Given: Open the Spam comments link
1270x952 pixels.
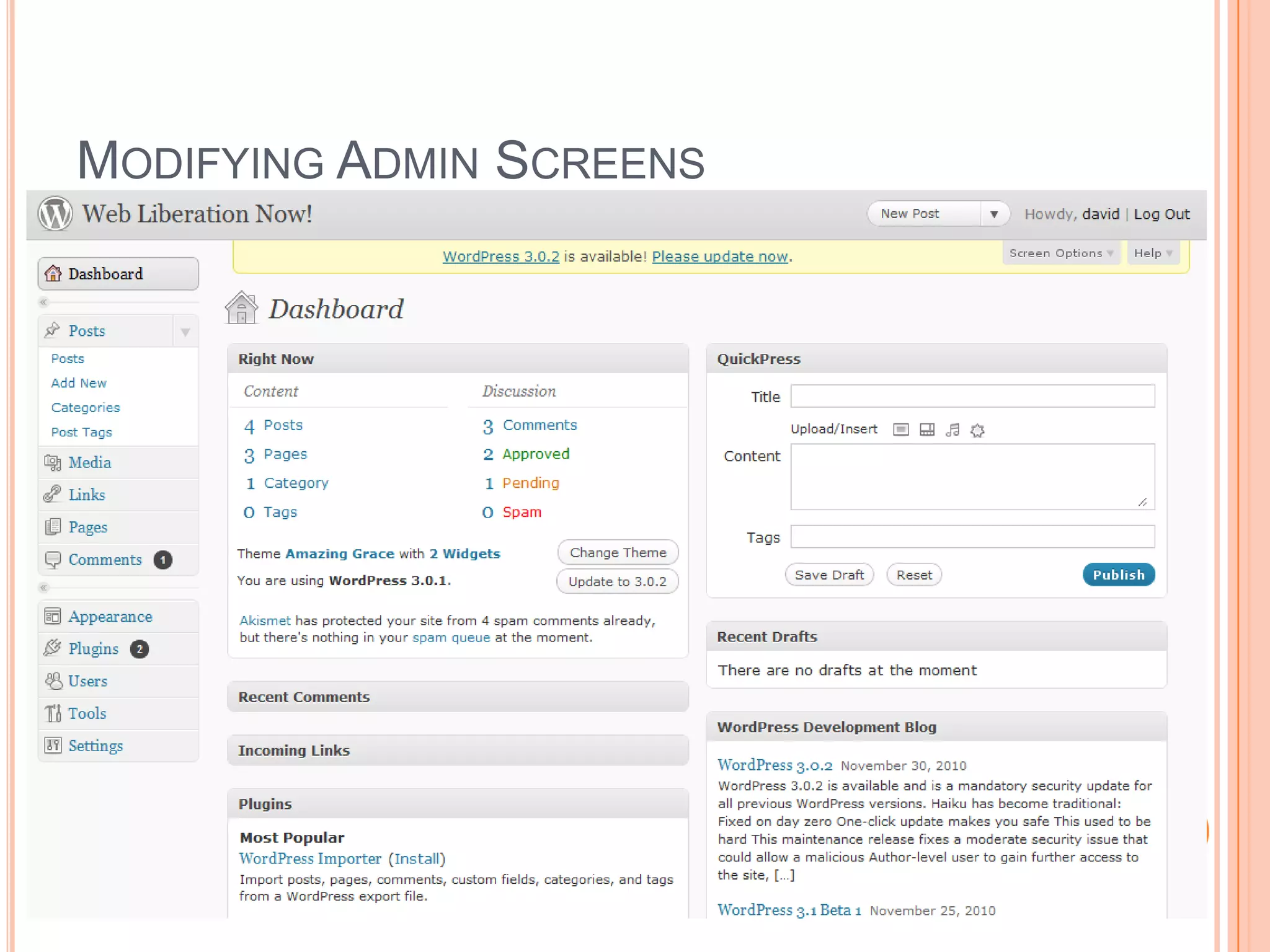Looking at the screenshot, I should coord(522,512).
